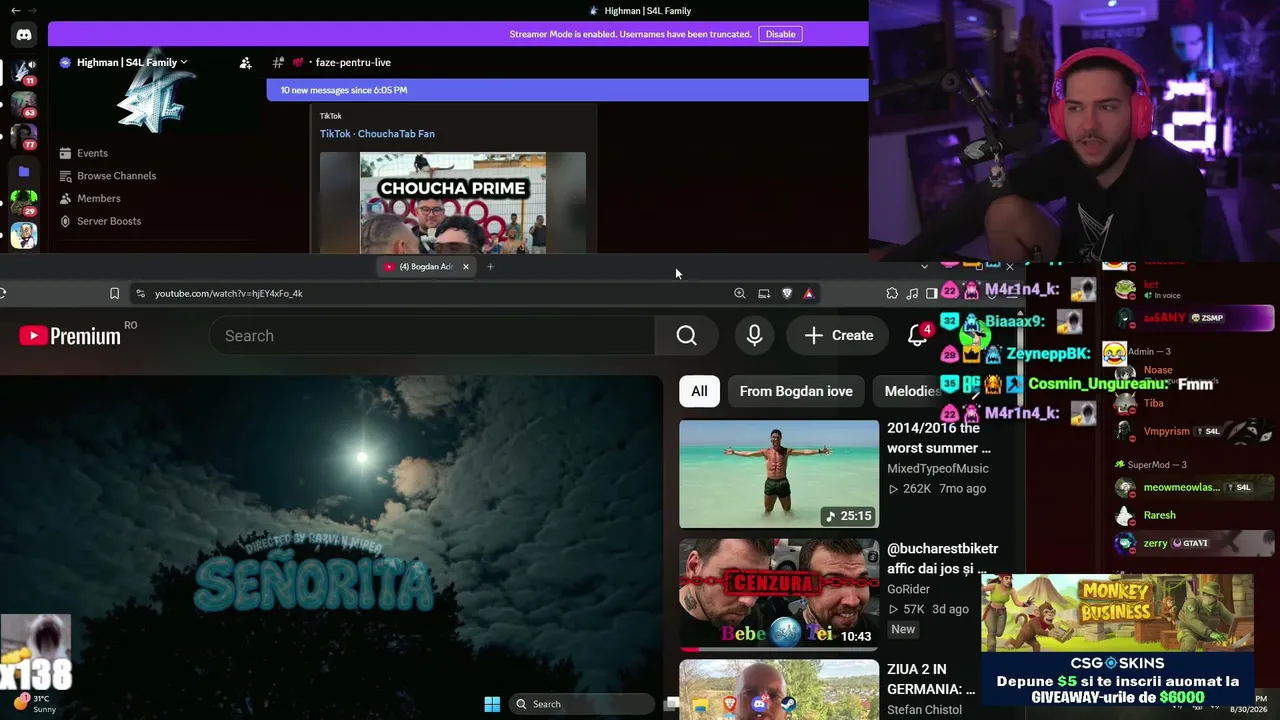Click the Señorita video player
This screenshot has height=720, width=1280.
(x=331, y=547)
